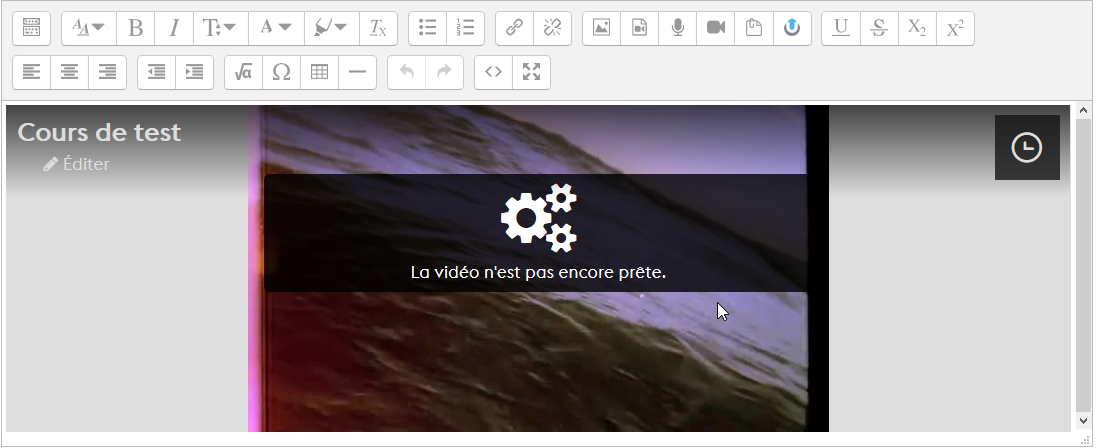Click the insert link chain icon
The width and height of the screenshot is (1096, 448).
(514, 28)
